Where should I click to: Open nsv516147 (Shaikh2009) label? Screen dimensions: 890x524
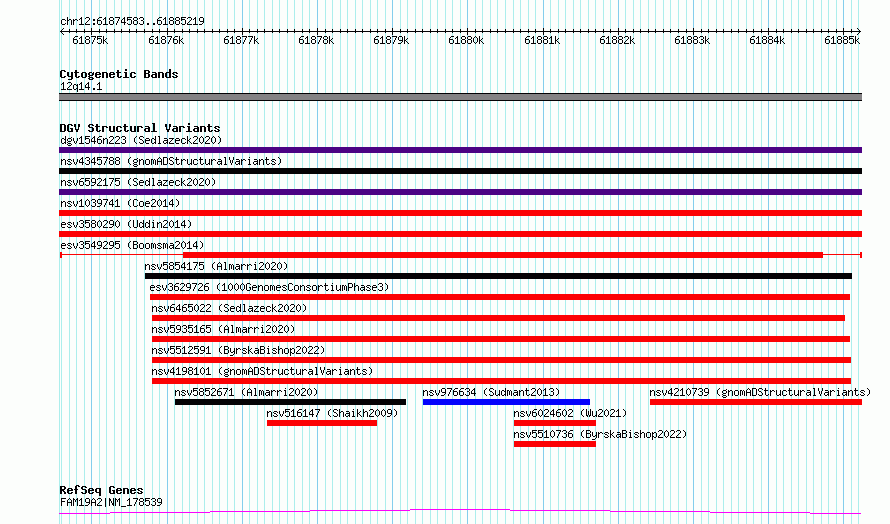pyautogui.click(x=332, y=413)
